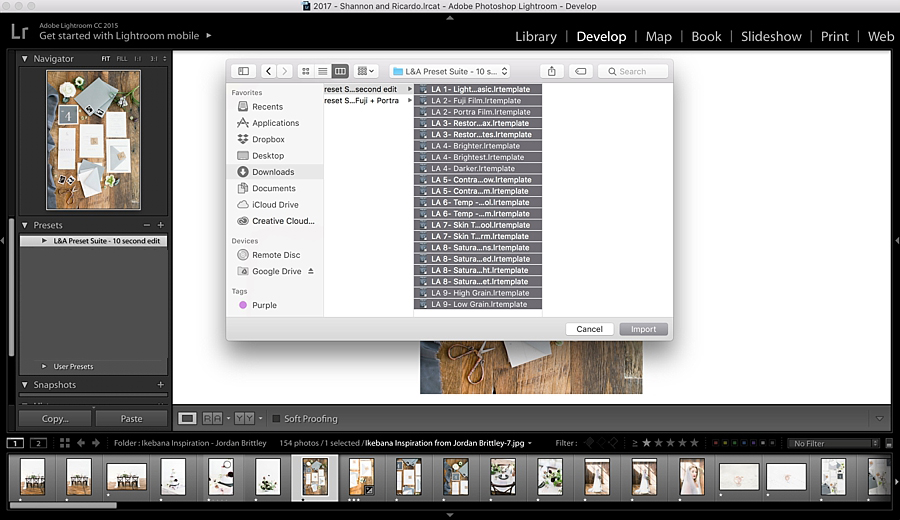Open the Slideshow module

771,36
